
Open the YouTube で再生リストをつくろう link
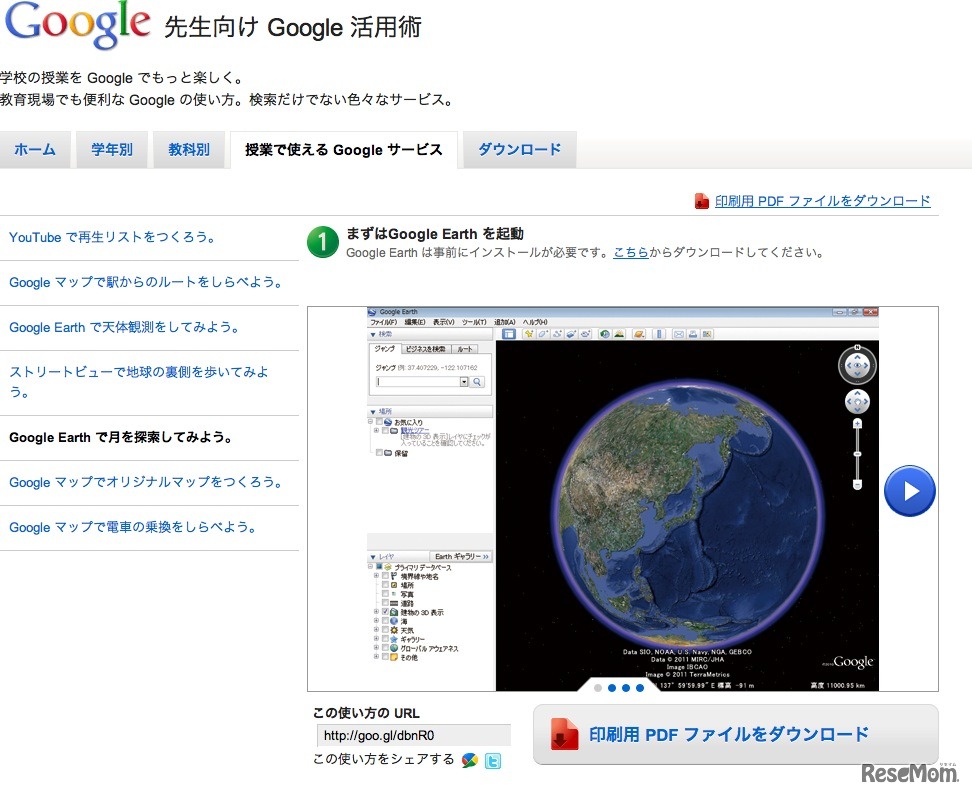[x=113, y=238]
